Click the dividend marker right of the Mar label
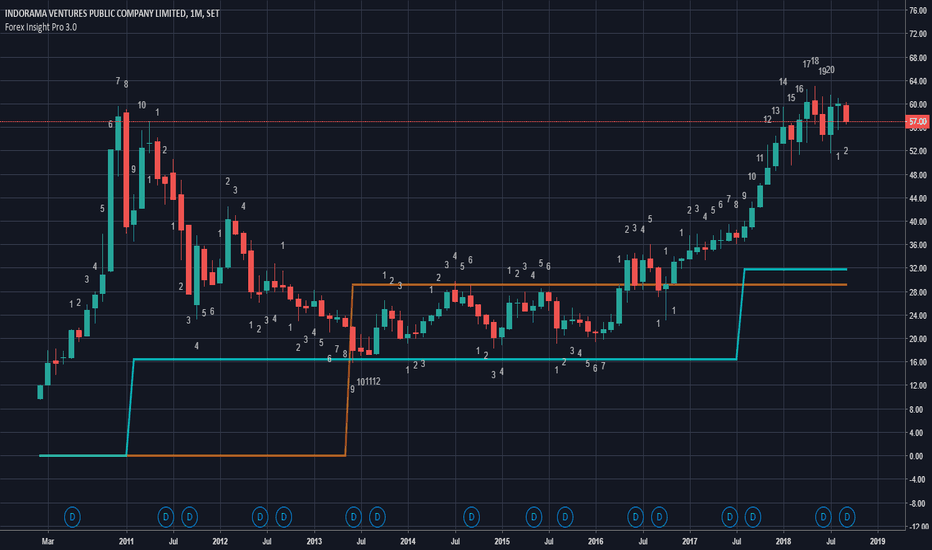 coord(72,517)
